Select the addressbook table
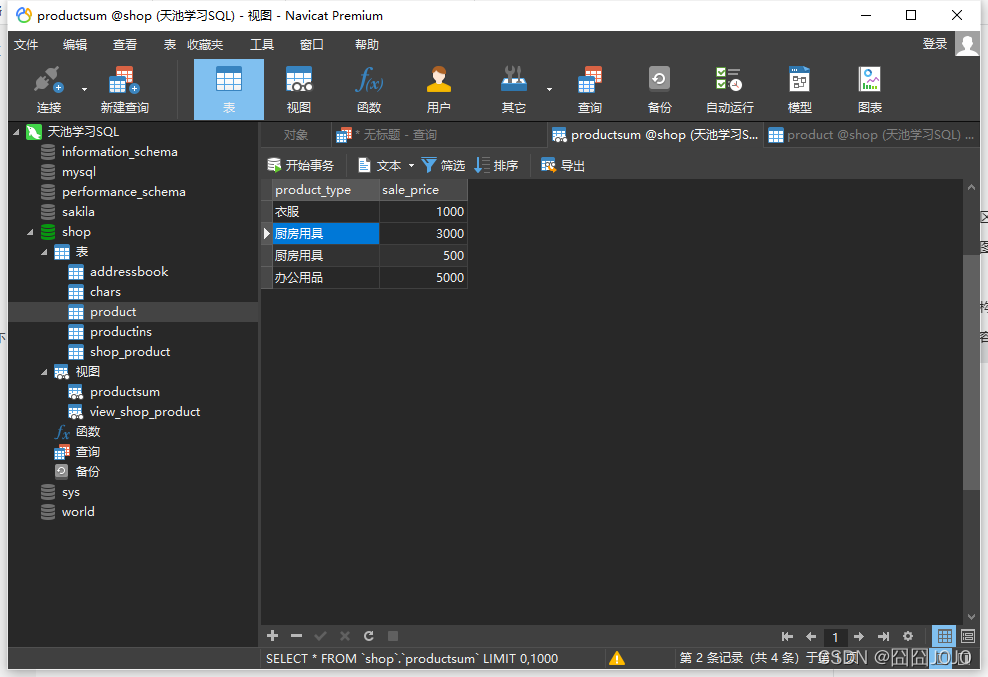Viewport: 988px width, 677px height. [129, 272]
